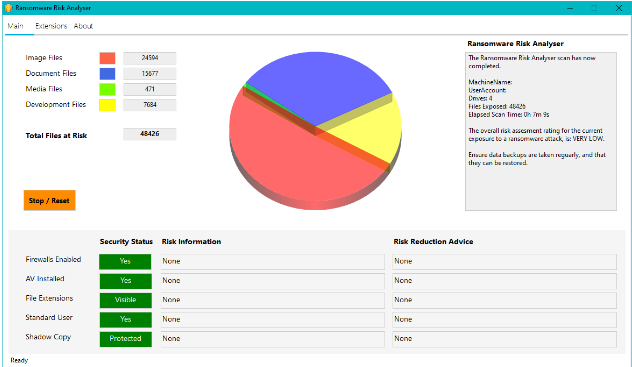Click the Security Status column header
632x367 pixels.
[x=126, y=242]
